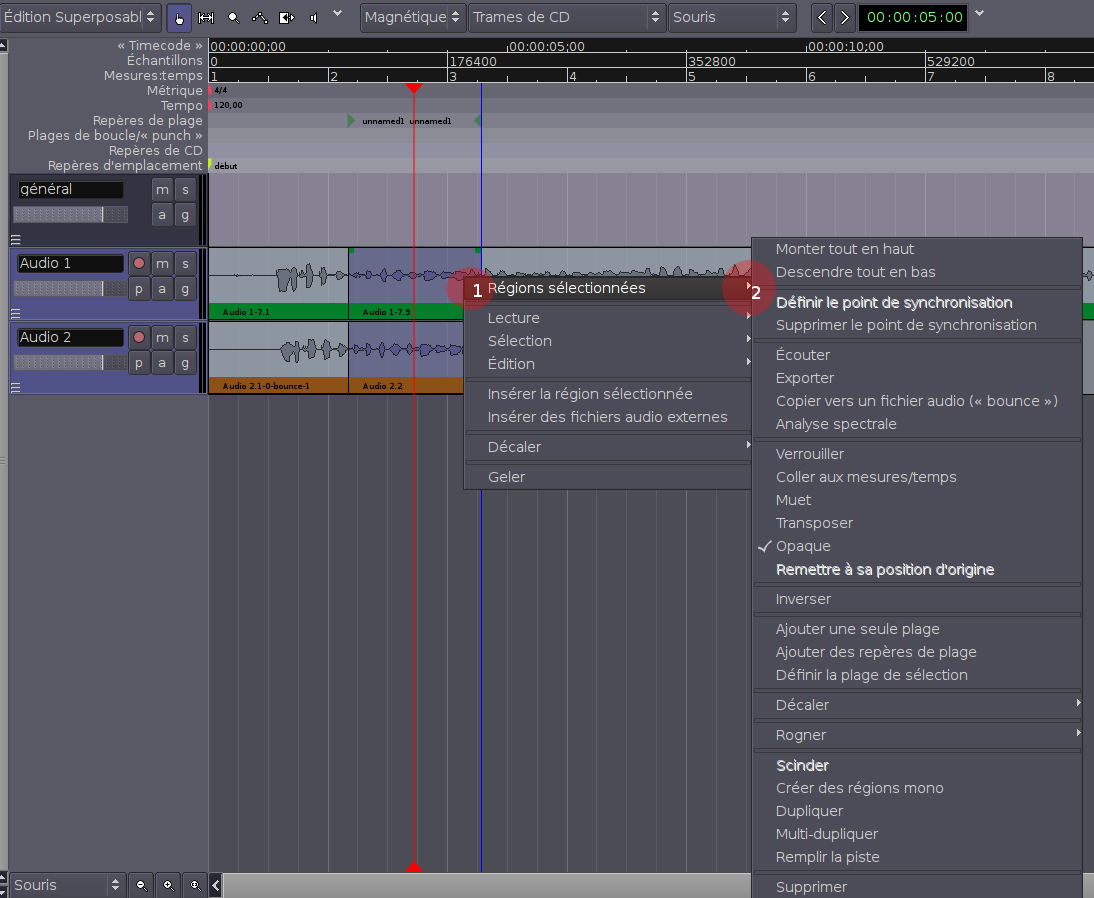1094x898 pixels.
Task: Arm Audio 1 for recording
Action: pyautogui.click(x=139, y=263)
